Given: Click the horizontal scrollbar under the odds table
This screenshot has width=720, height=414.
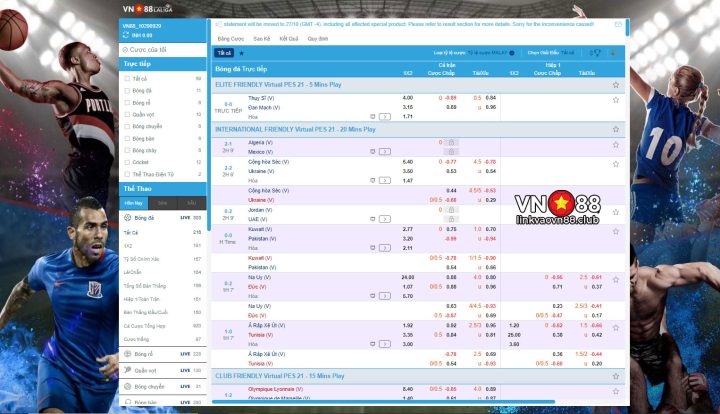Looking at the screenshot, I should click(x=383, y=402).
